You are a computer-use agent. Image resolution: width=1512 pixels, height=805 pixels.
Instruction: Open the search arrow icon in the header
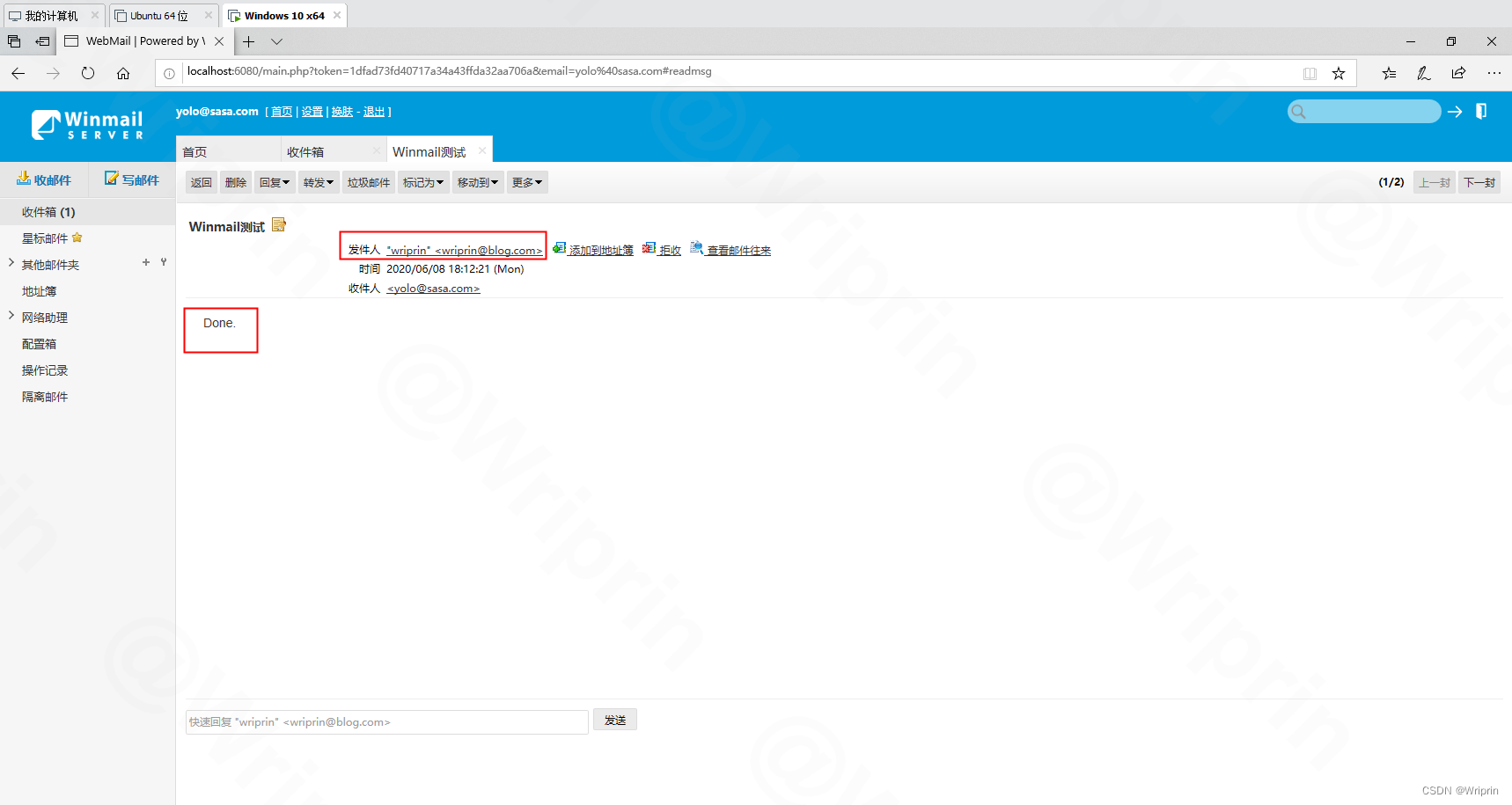click(x=1454, y=111)
